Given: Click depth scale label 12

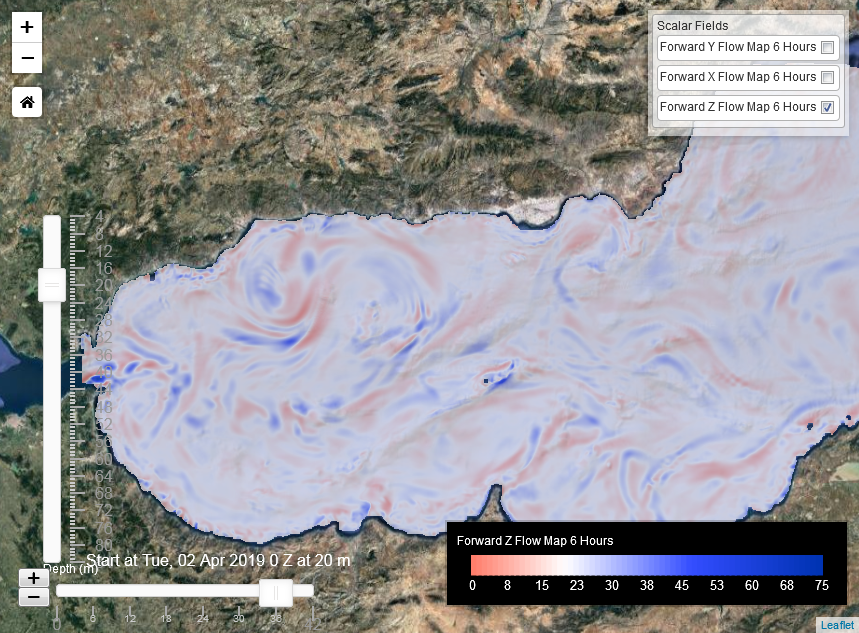Looking at the screenshot, I should pos(104,251).
